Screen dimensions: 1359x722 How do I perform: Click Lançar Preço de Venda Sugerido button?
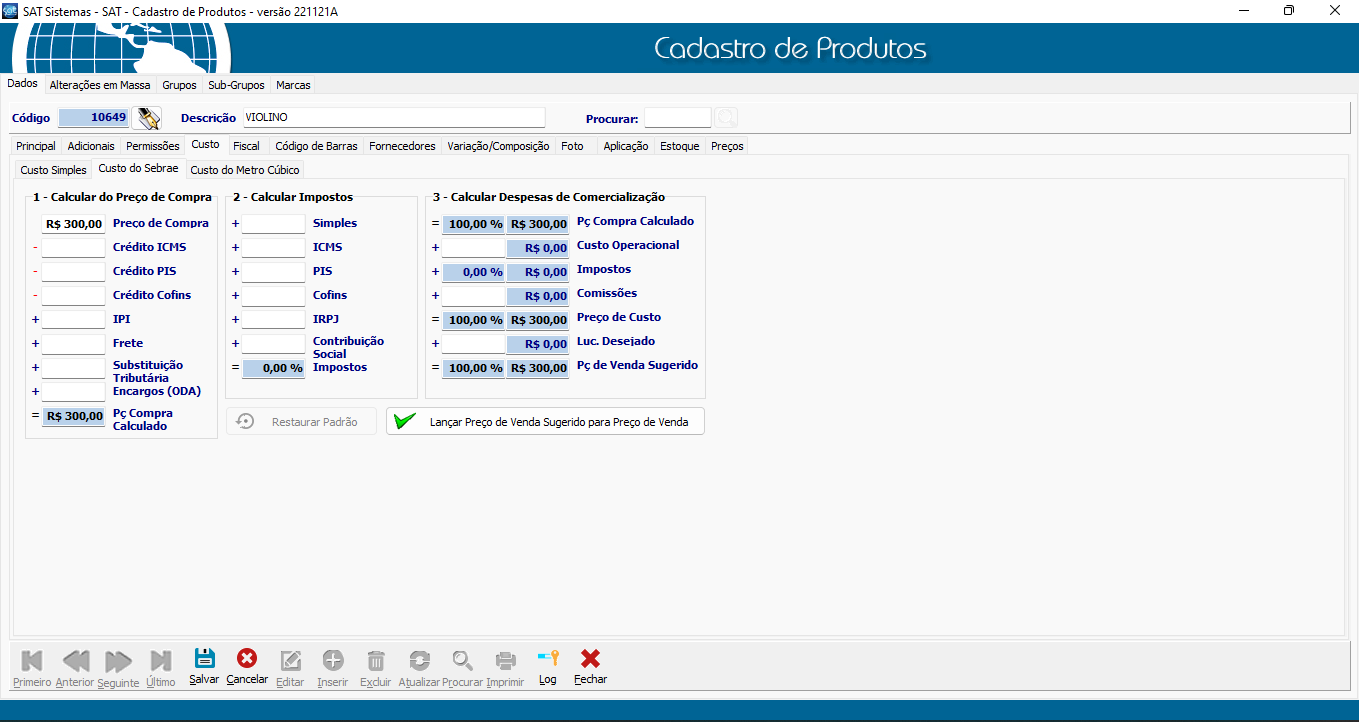pos(545,422)
